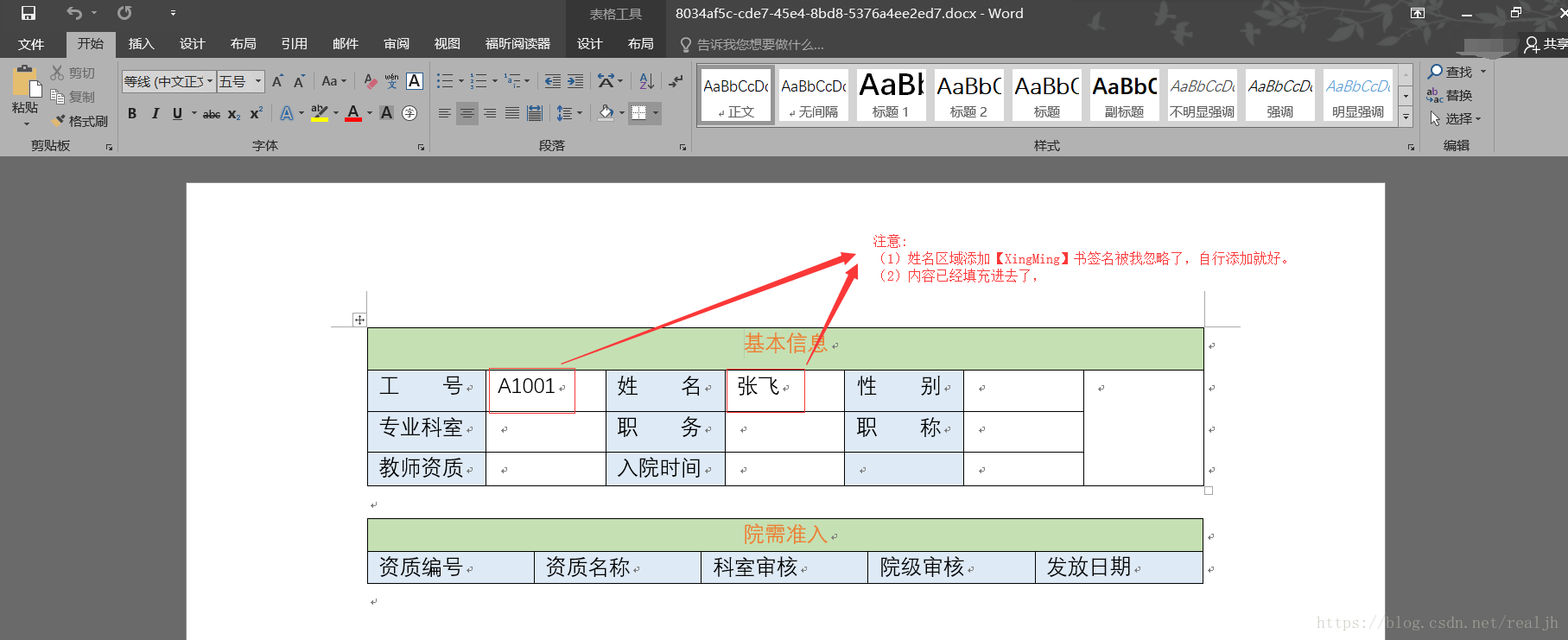Apply character shading icon
This screenshot has height=640, width=1568.
tap(387, 113)
